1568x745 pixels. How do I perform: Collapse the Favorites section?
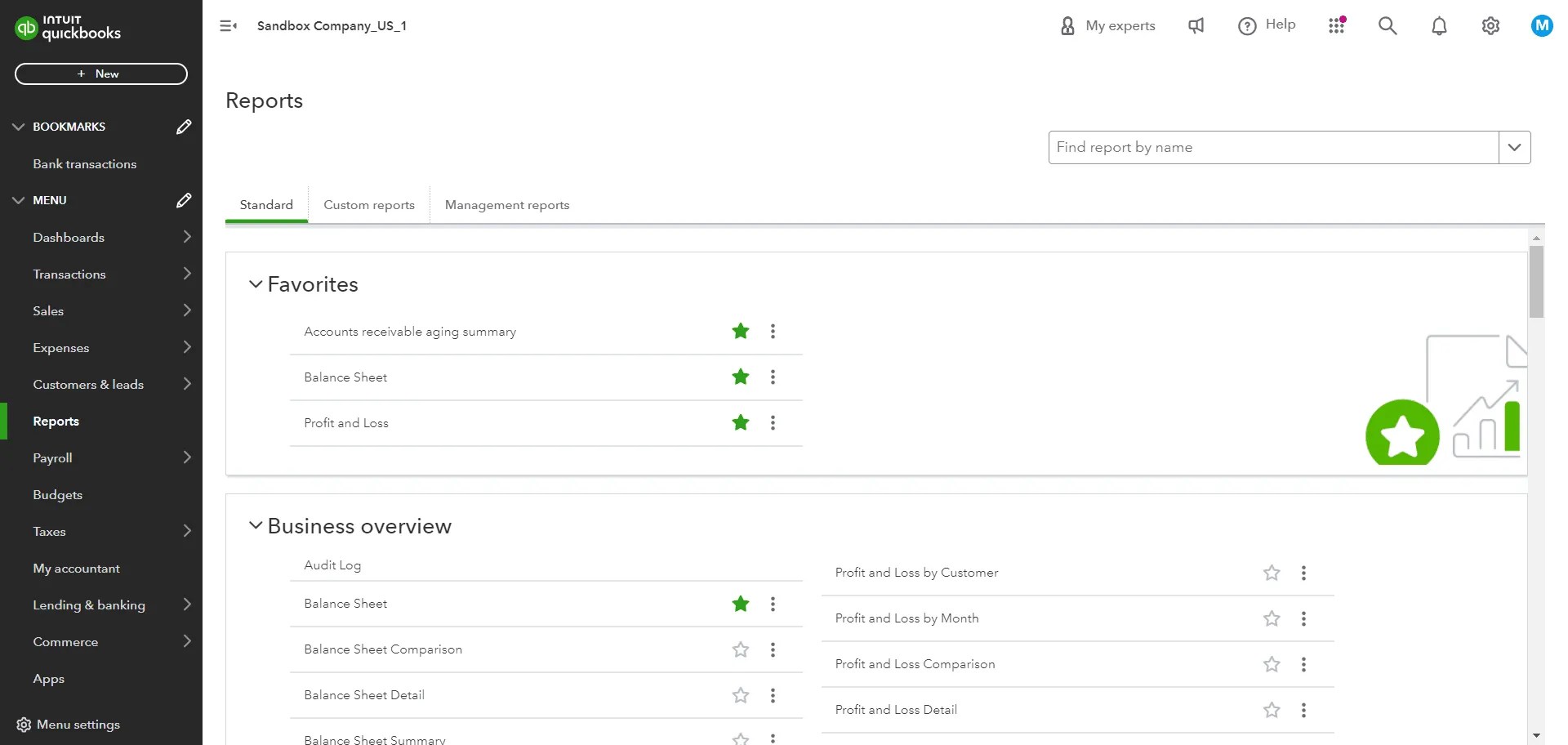pos(256,284)
